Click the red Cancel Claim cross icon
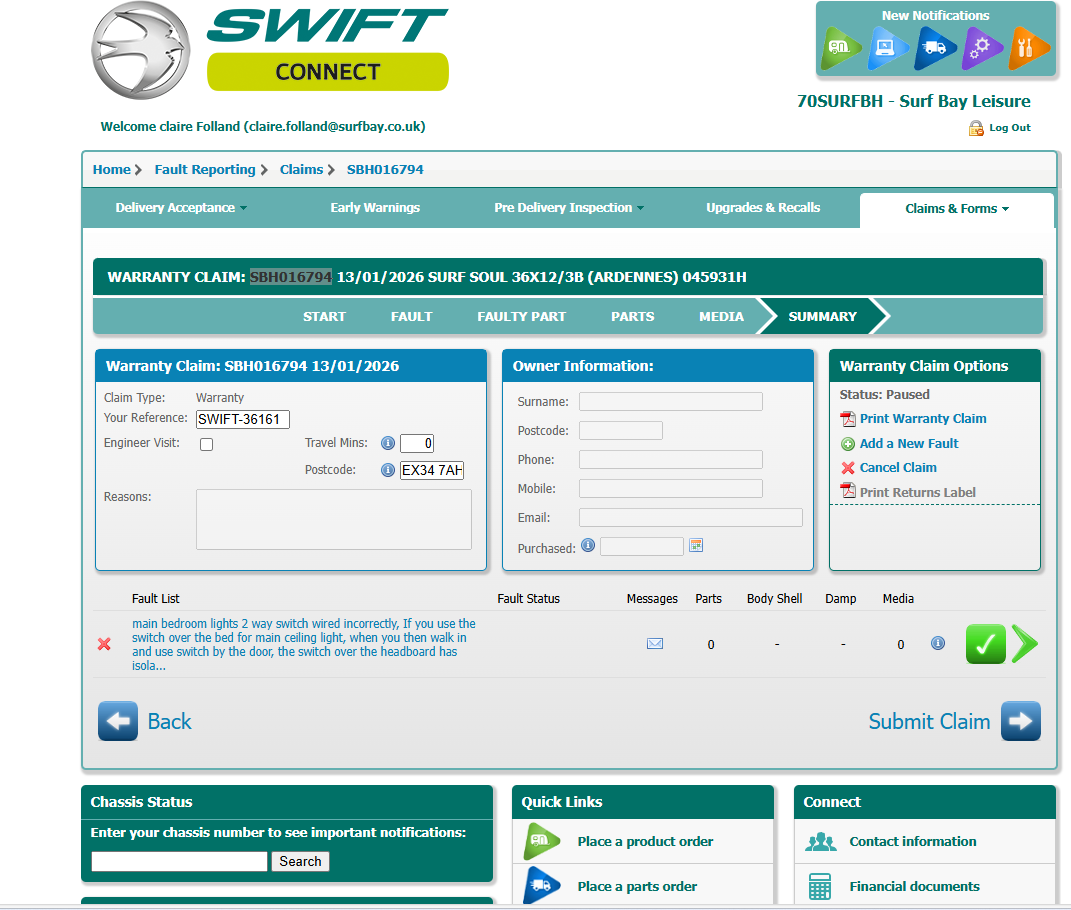This screenshot has height=910, width=1071. [x=848, y=468]
